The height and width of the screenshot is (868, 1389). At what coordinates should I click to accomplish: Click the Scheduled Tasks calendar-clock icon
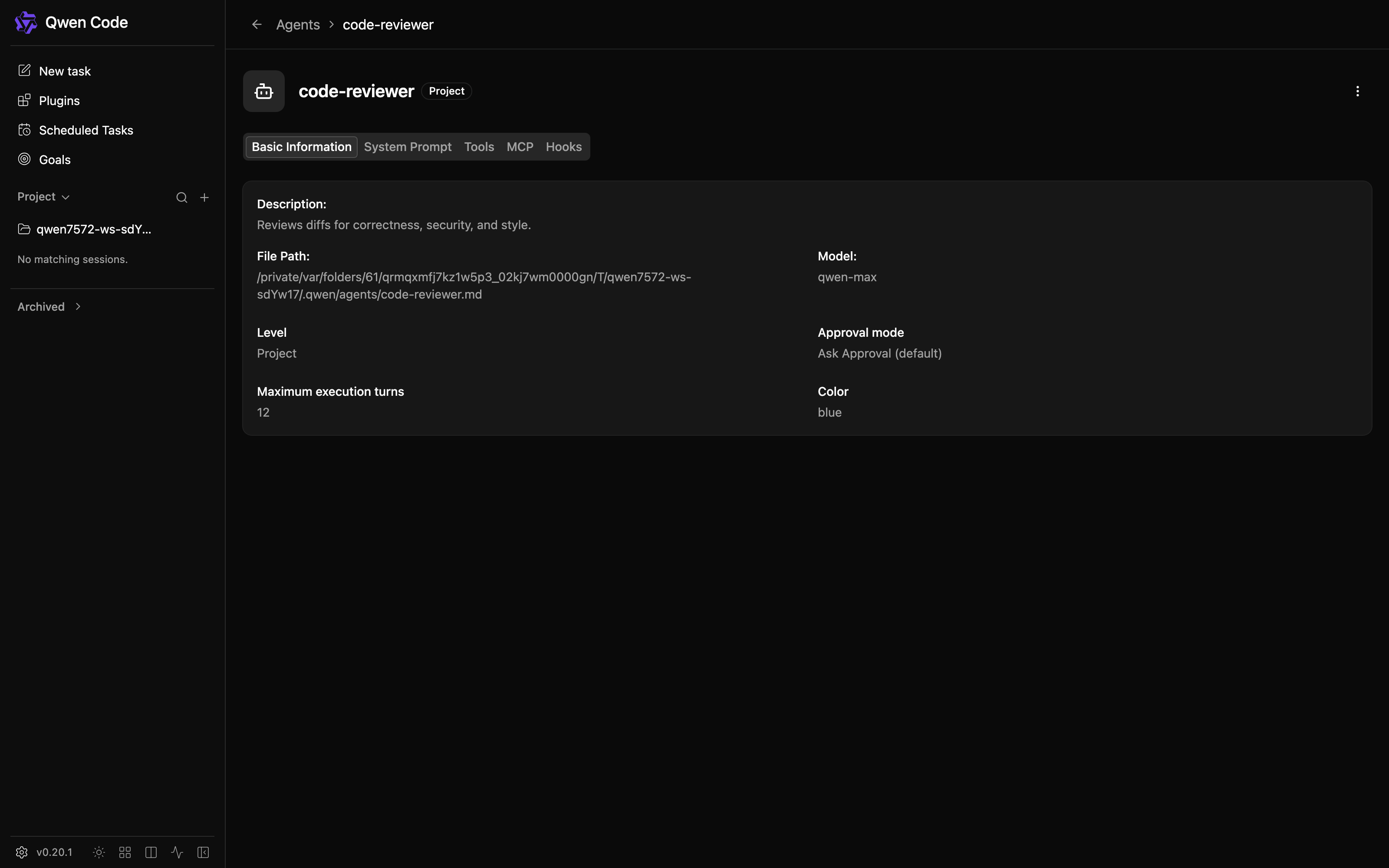coord(24,130)
